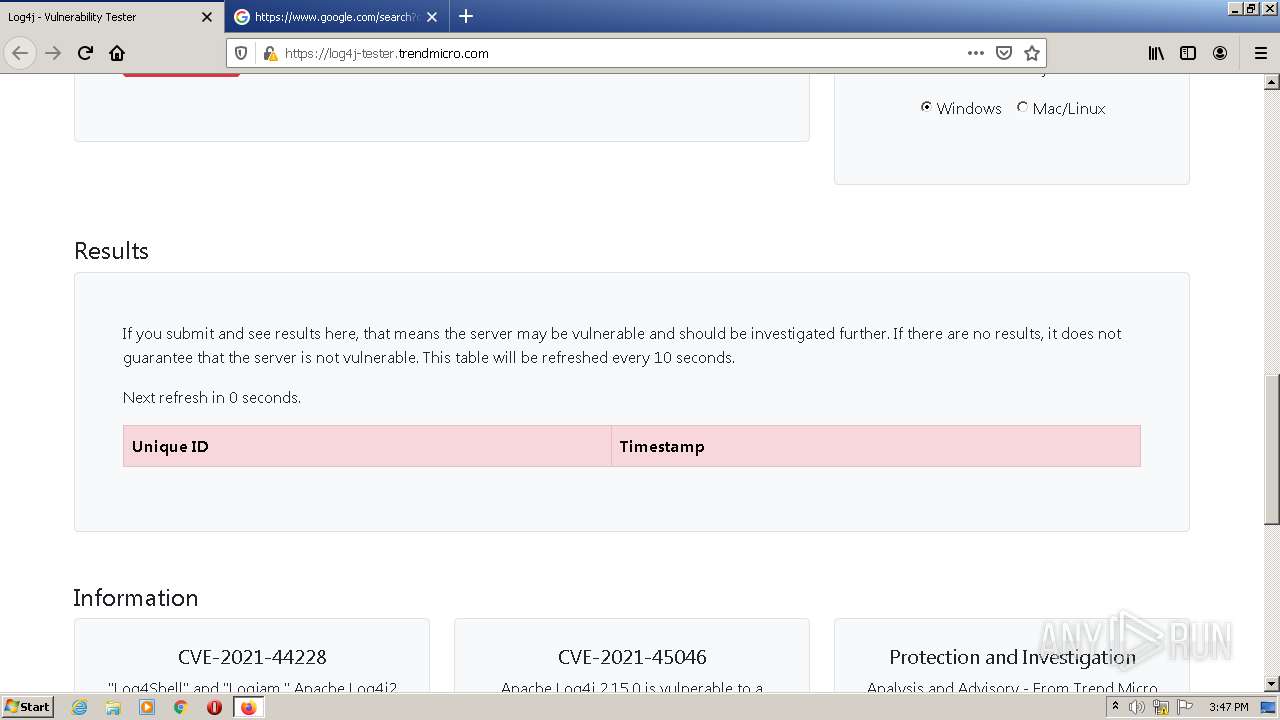The height and width of the screenshot is (720, 1280).
Task: Open the Action Center flag icon
Action: (1185, 707)
